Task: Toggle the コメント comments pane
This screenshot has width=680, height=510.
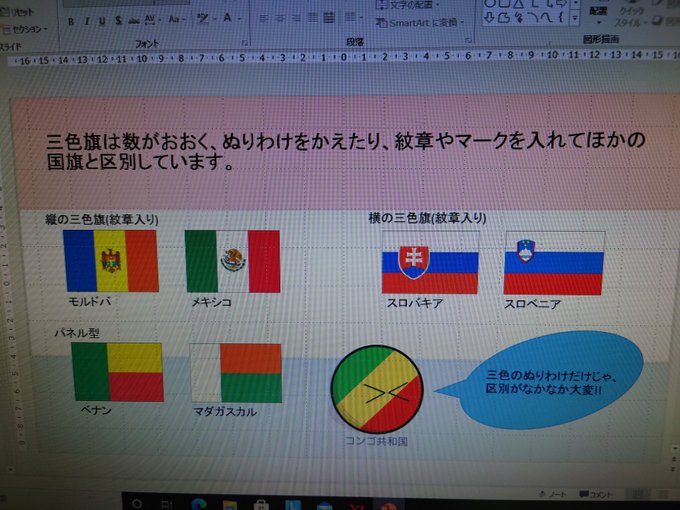Action: (x=595, y=494)
